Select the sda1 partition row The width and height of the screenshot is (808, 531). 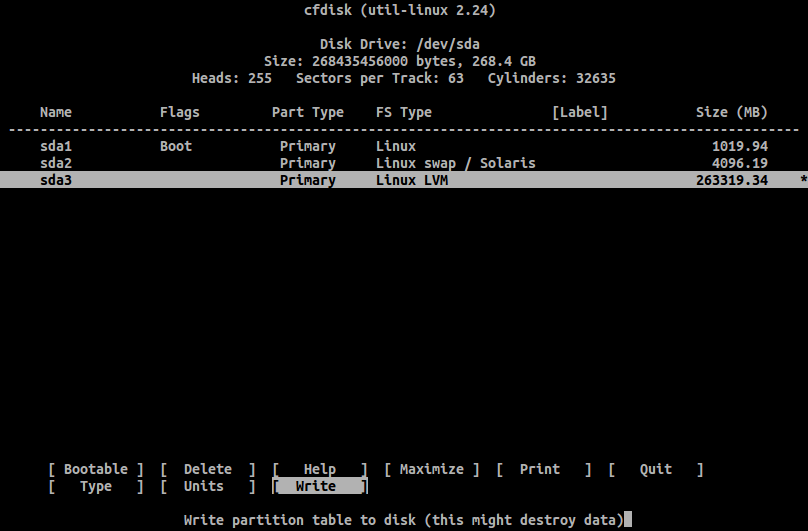point(56,146)
